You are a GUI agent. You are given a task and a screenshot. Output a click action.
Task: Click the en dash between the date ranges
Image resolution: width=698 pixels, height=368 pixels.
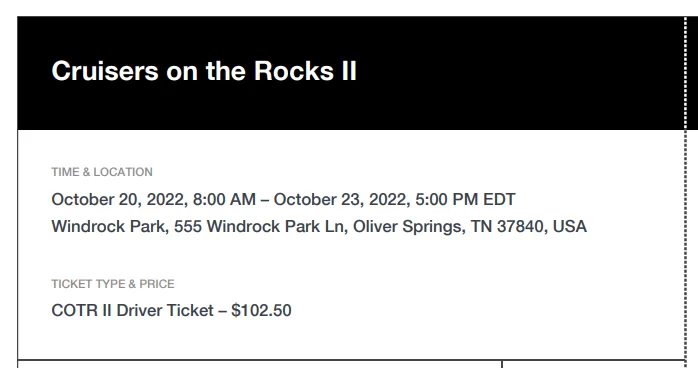(264, 200)
